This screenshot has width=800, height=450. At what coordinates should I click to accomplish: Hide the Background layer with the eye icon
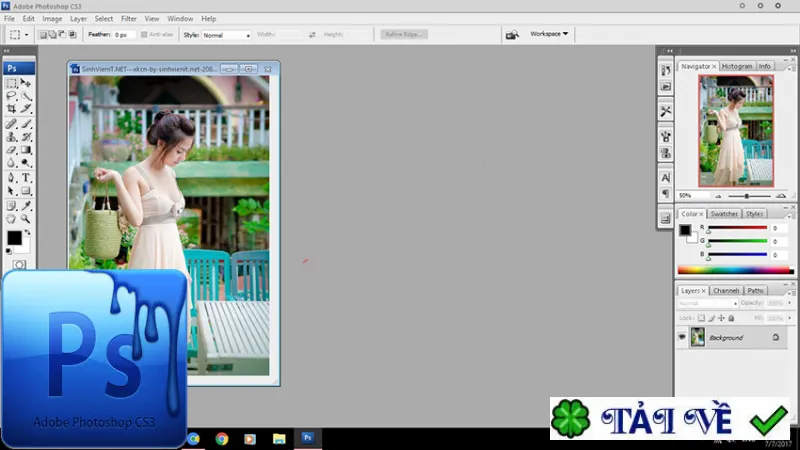click(682, 337)
